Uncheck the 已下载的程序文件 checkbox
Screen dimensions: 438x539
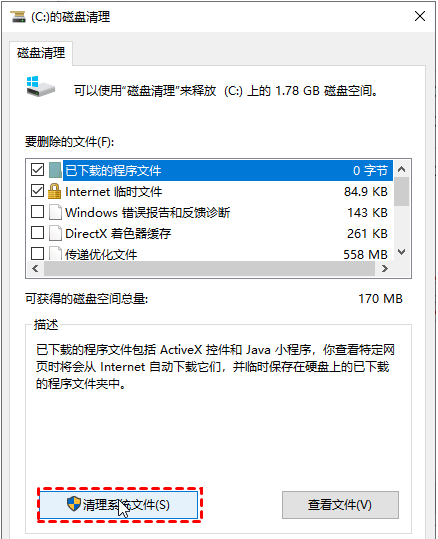37,169
